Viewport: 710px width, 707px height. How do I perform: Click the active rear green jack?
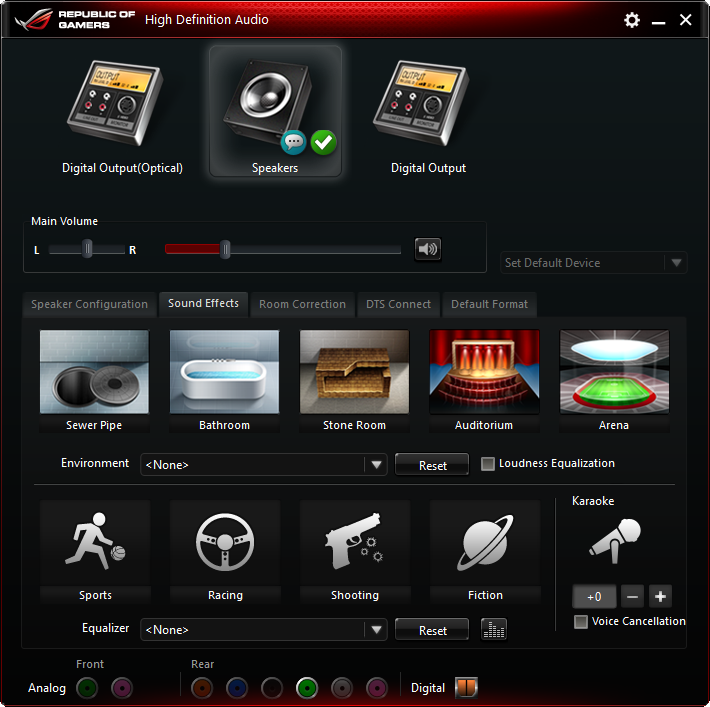(x=307, y=688)
